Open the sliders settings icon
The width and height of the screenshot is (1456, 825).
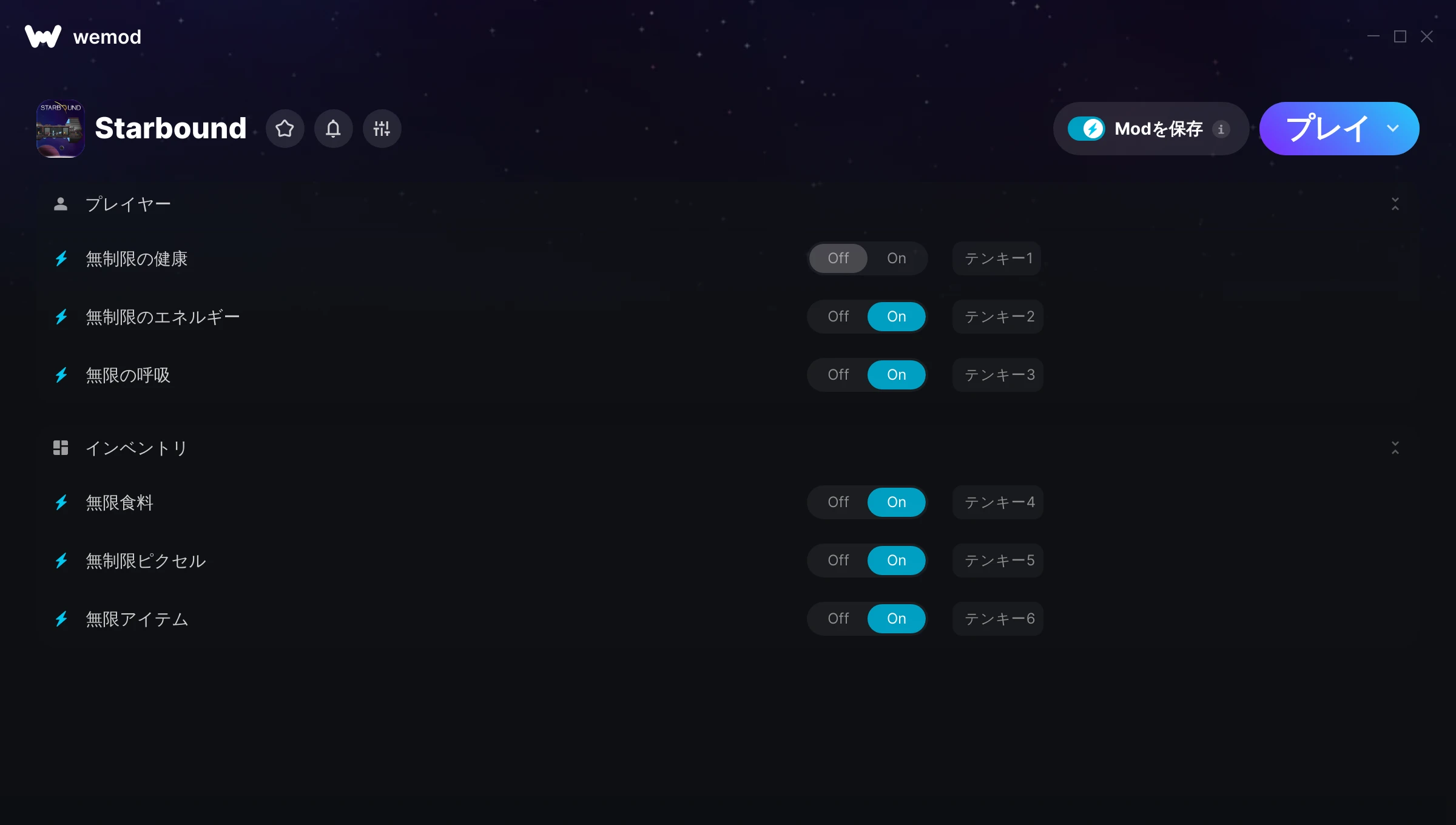(382, 129)
